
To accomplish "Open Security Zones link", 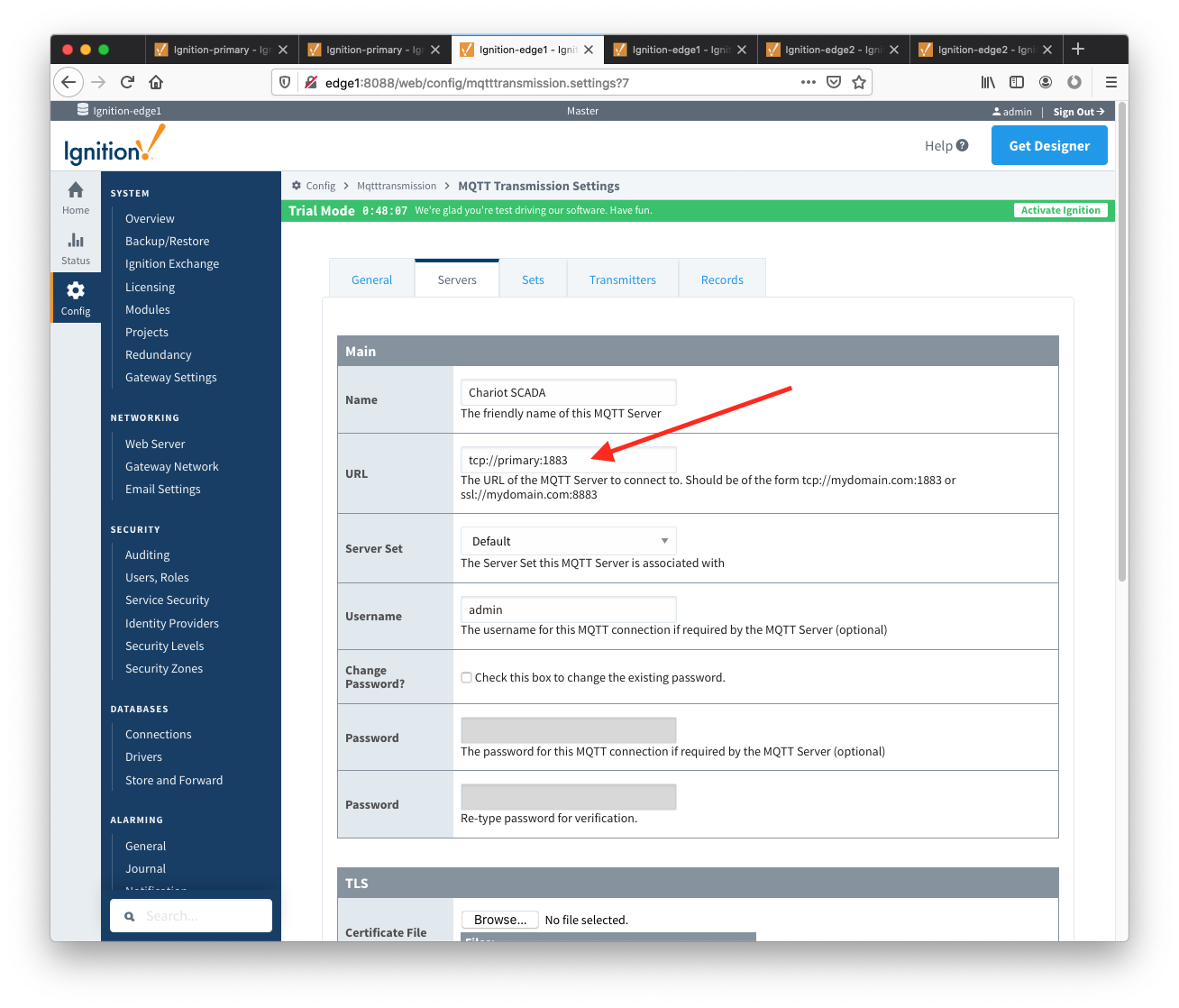I will point(164,668).
